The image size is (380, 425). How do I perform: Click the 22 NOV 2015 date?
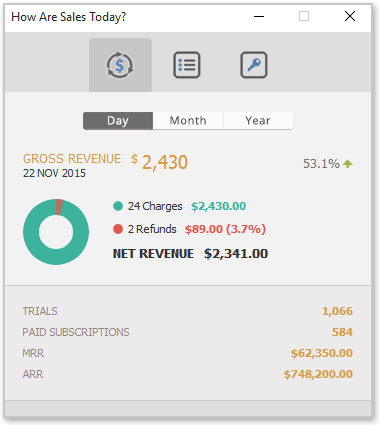click(54, 173)
